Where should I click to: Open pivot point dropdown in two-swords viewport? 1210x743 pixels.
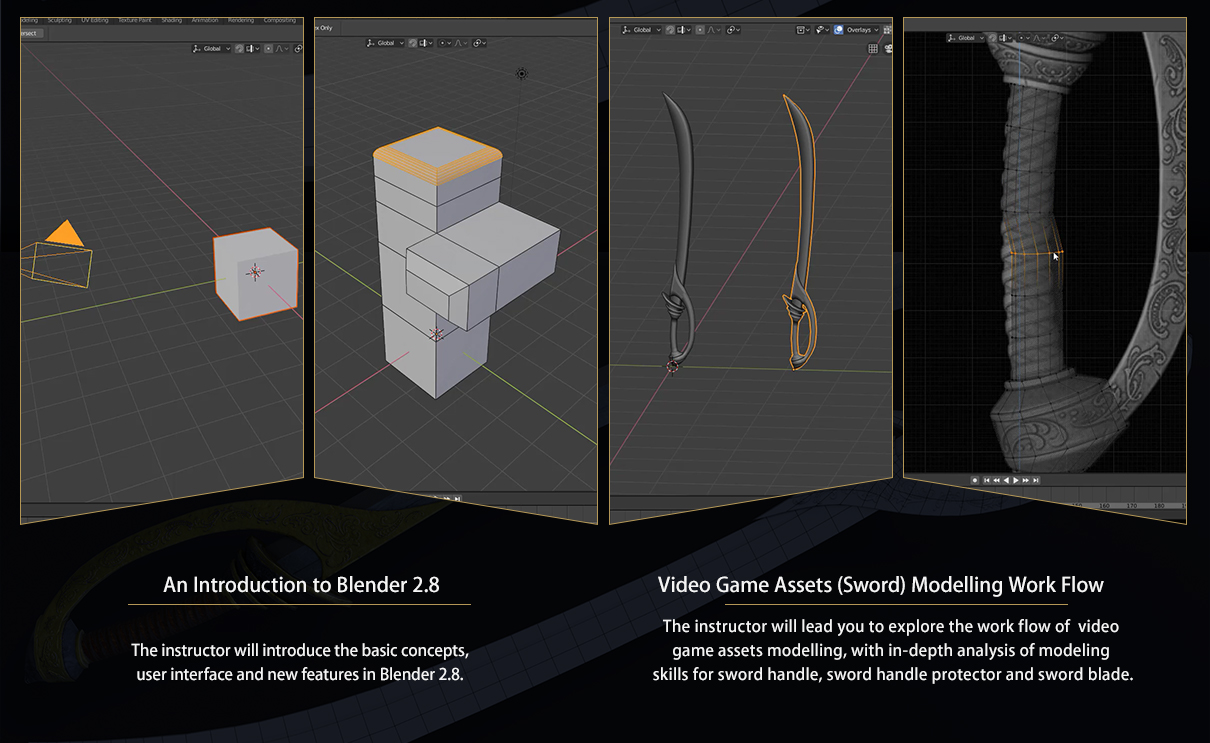coord(732,30)
